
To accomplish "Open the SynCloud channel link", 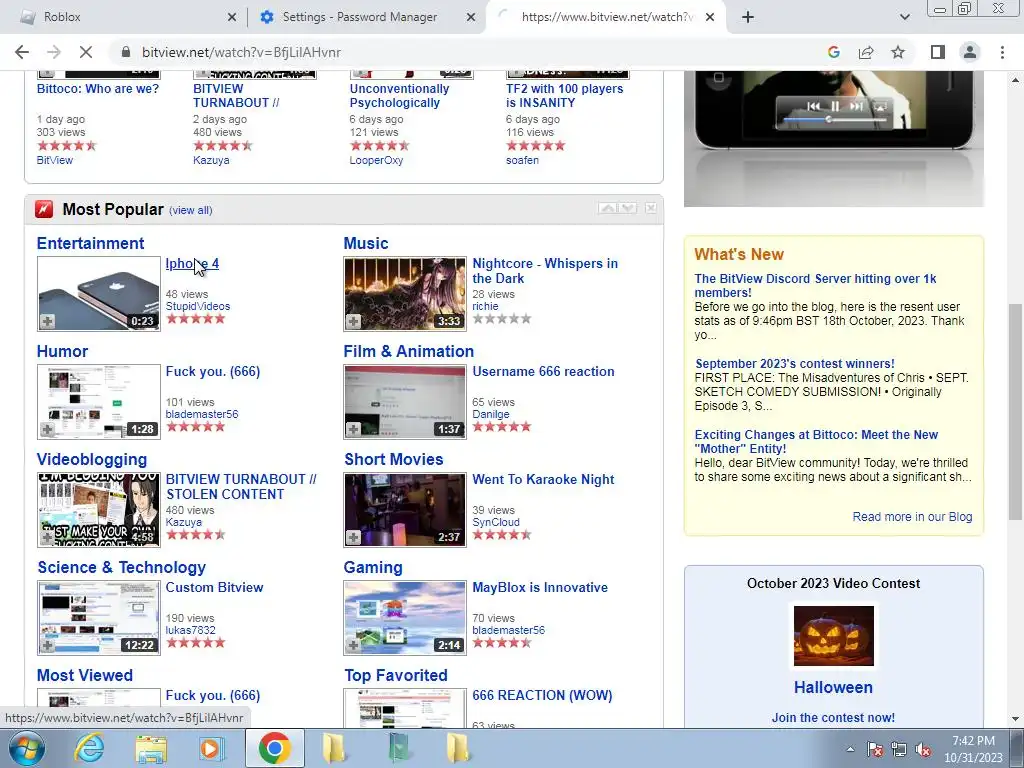I will point(496,522).
